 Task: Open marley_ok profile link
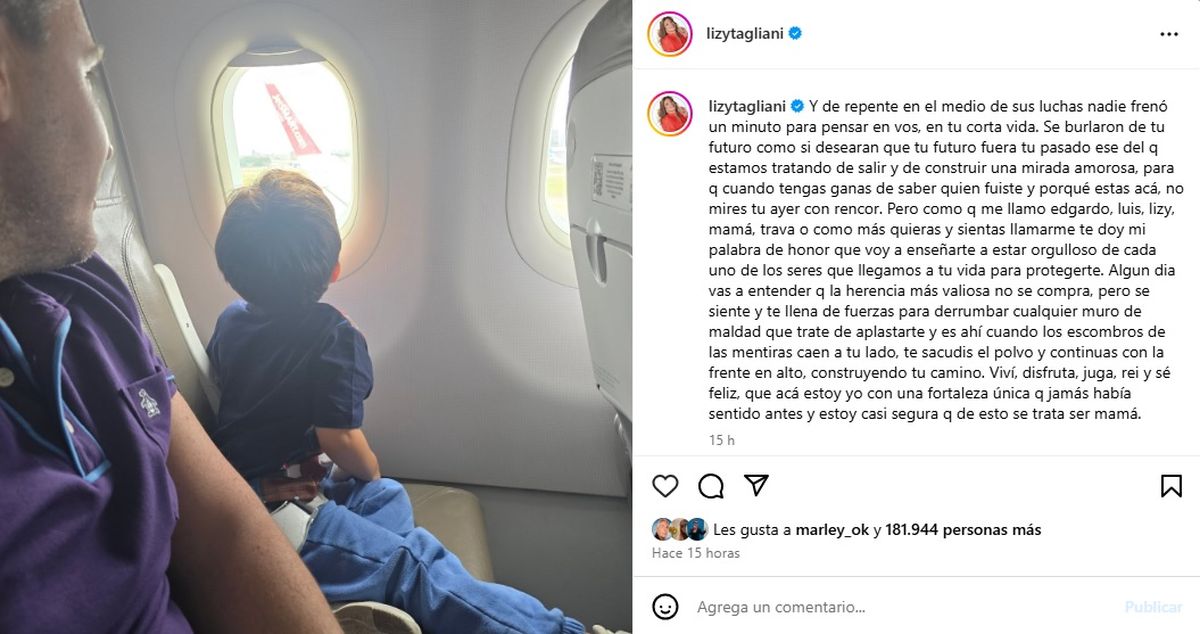(x=833, y=530)
